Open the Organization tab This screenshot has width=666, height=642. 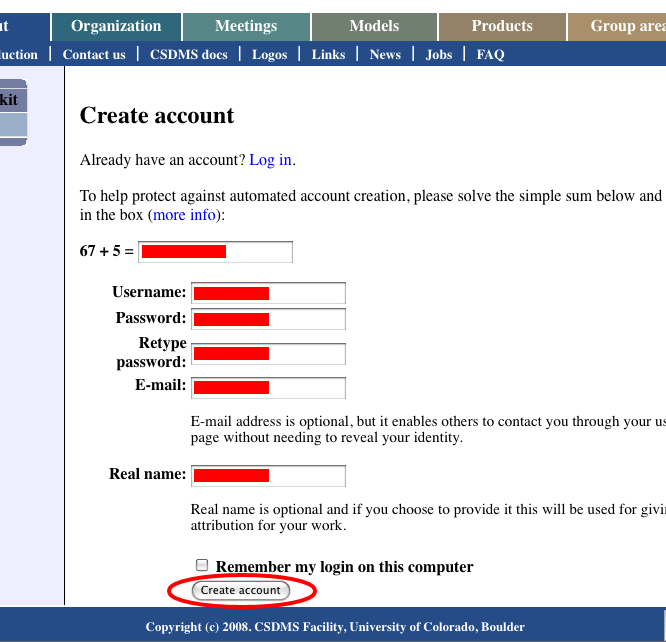click(116, 26)
